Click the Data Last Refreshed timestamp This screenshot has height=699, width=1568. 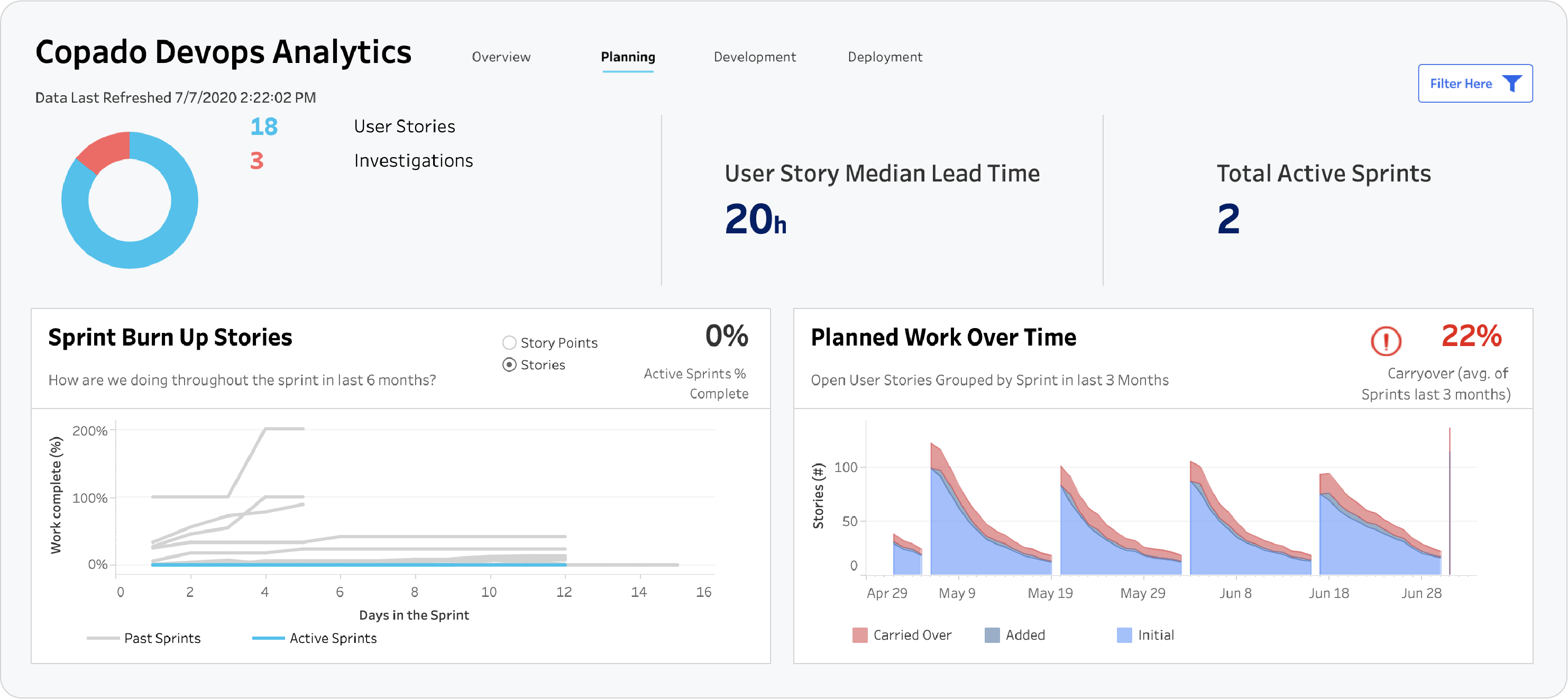tap(175, 98)
